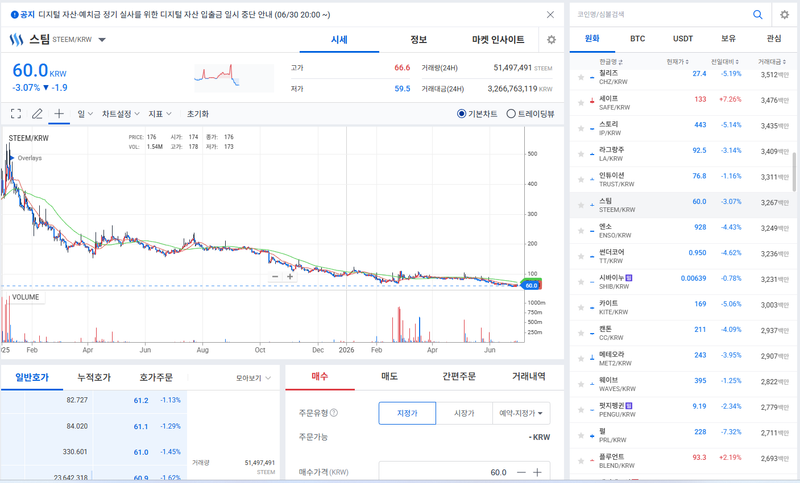This screenshot has height=483, width=800.
Task: Click the 매수가격 input field
Action: 445,472
